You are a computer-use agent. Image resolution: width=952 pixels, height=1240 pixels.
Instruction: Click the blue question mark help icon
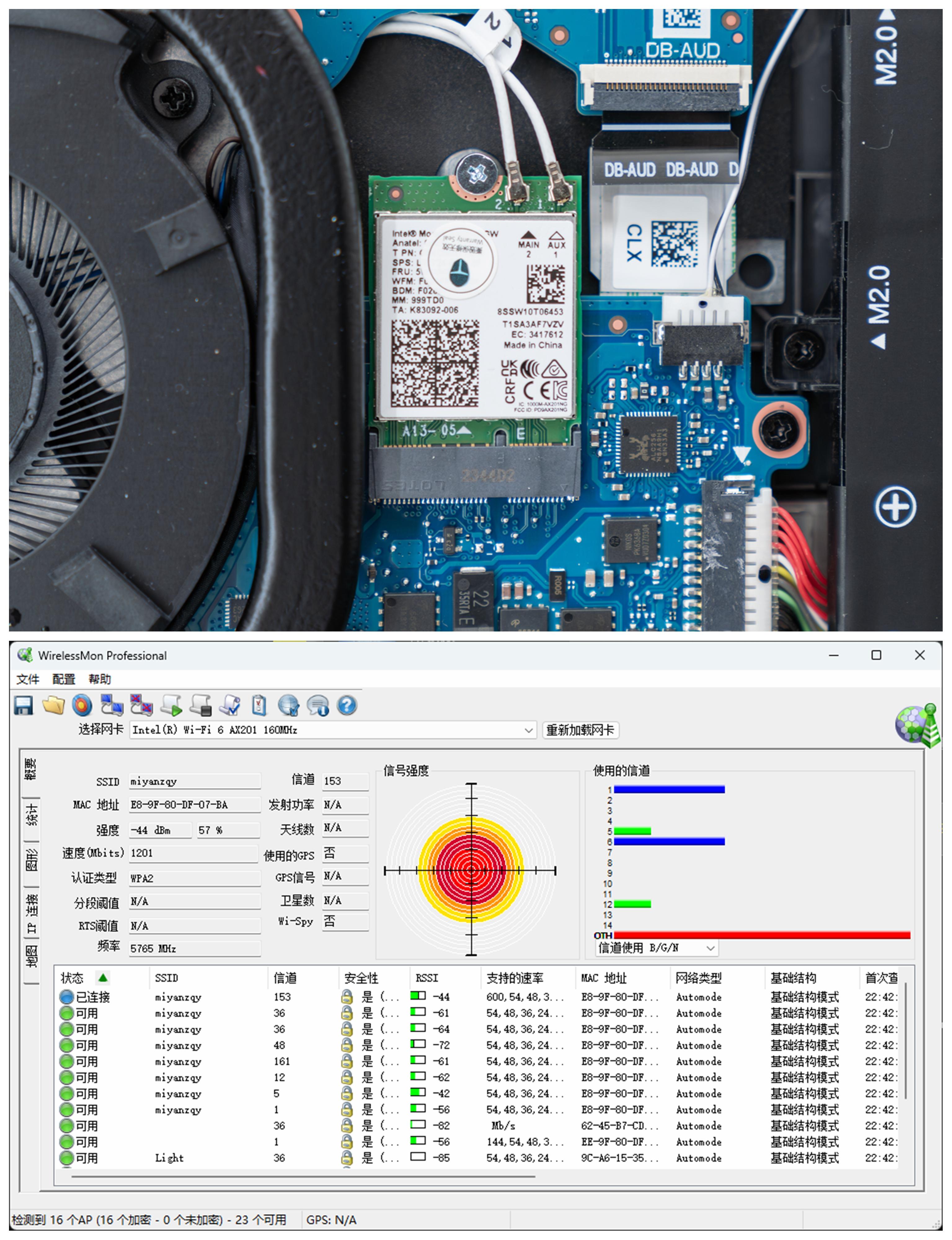pos(347,706)
